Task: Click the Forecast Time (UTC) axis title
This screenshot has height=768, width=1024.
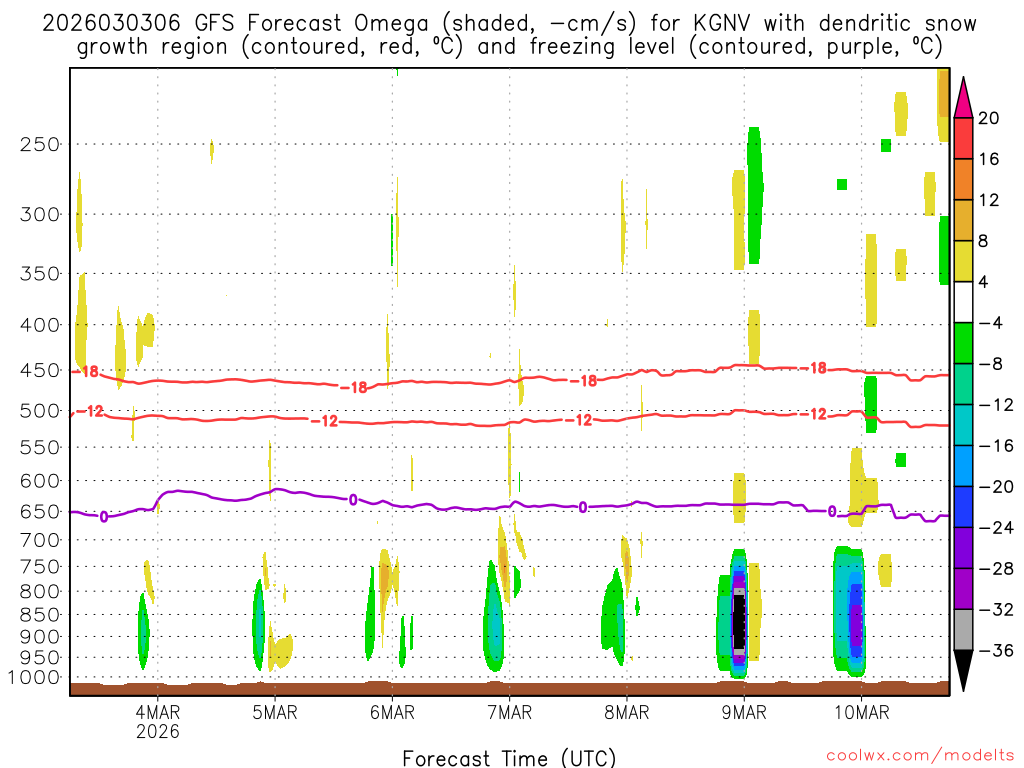Action: (x=509, y=757)
